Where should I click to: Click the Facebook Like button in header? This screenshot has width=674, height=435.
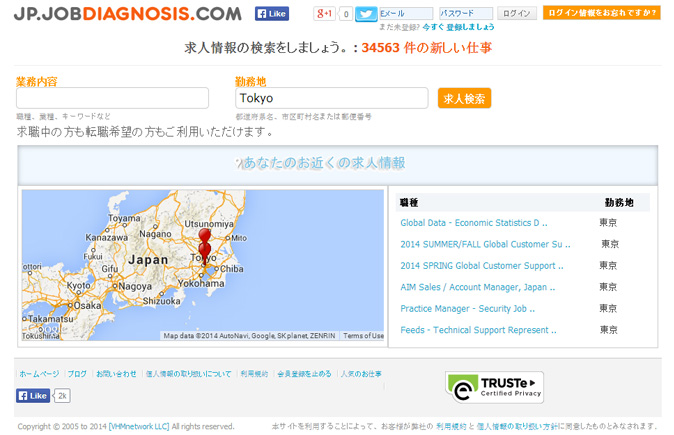click(272, 14)
